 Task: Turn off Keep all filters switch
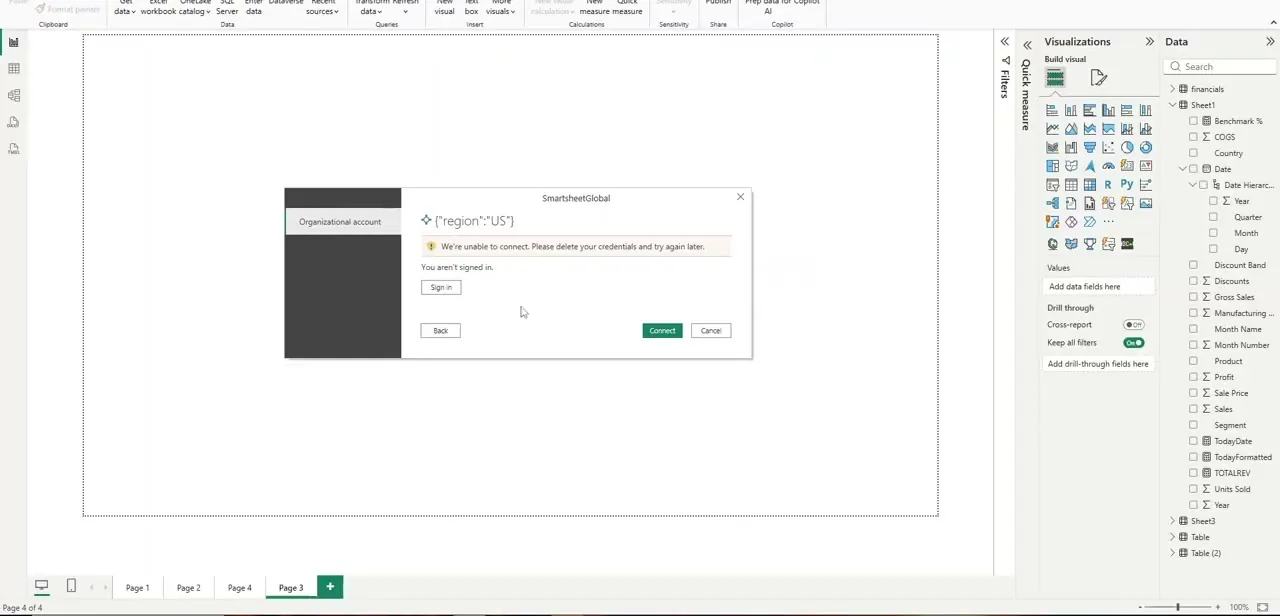pos(1133,343)
